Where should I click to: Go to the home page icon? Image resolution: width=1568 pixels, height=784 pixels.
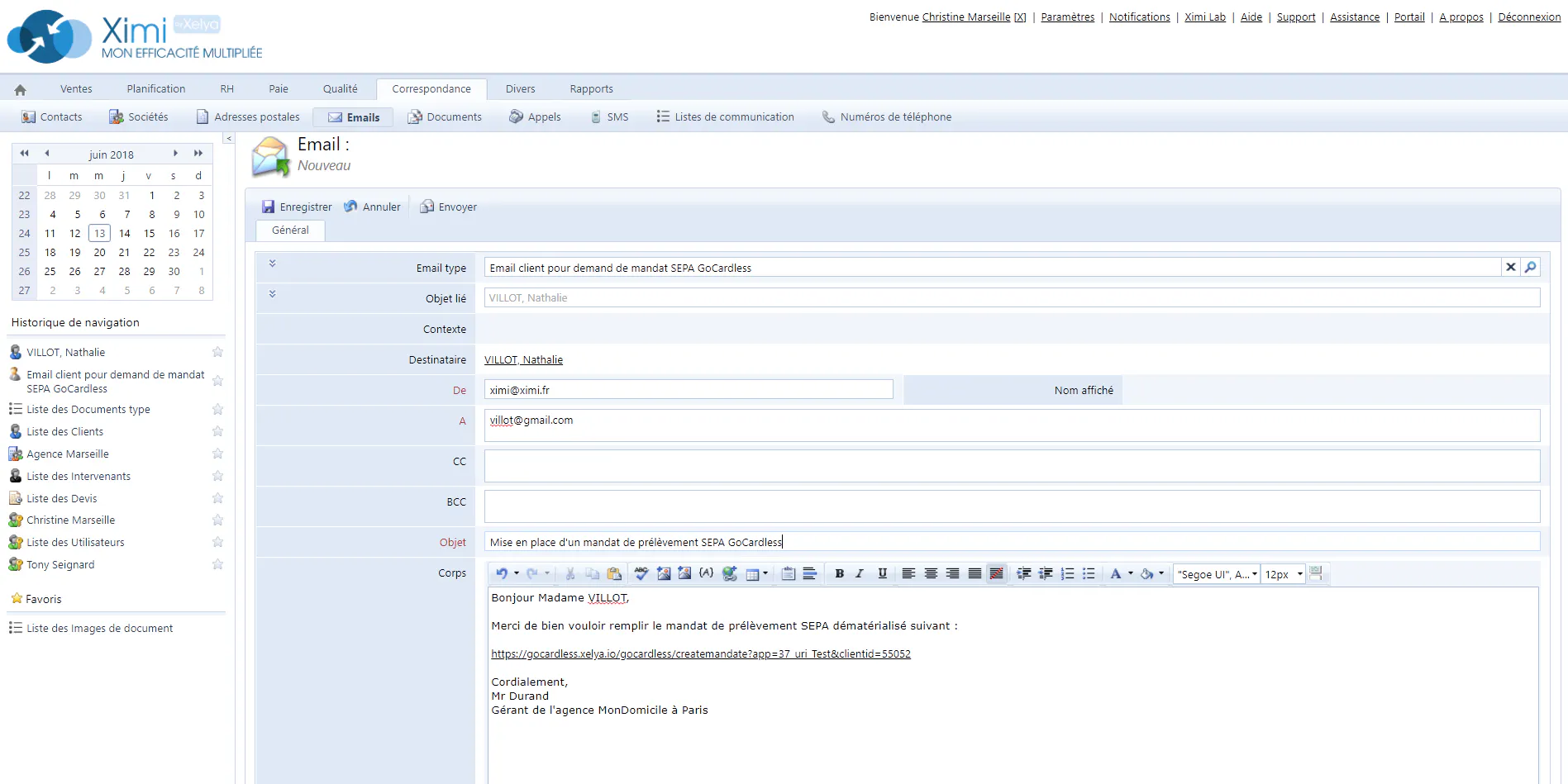coord(21,89)
